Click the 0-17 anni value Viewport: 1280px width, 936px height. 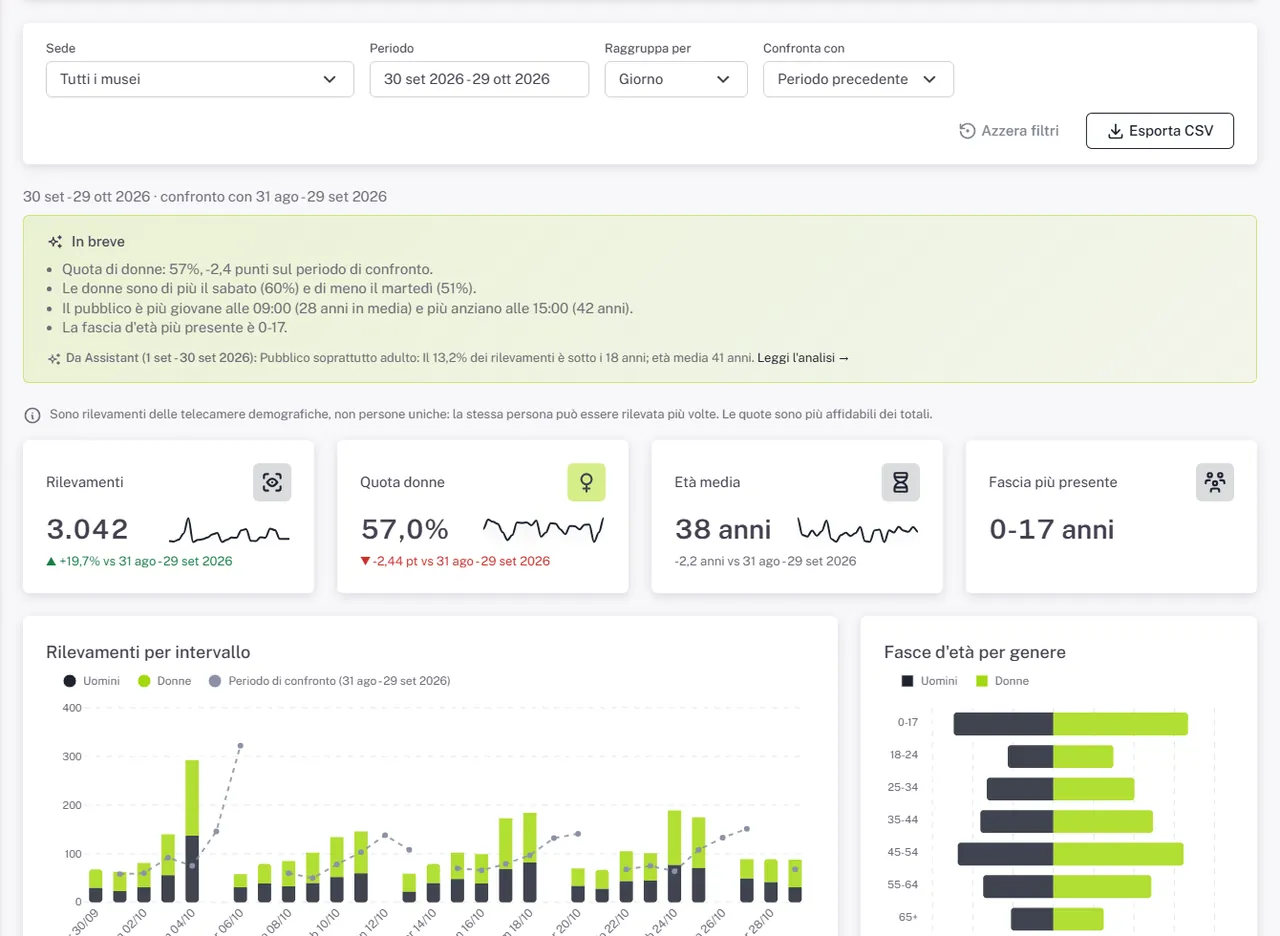1052,529
